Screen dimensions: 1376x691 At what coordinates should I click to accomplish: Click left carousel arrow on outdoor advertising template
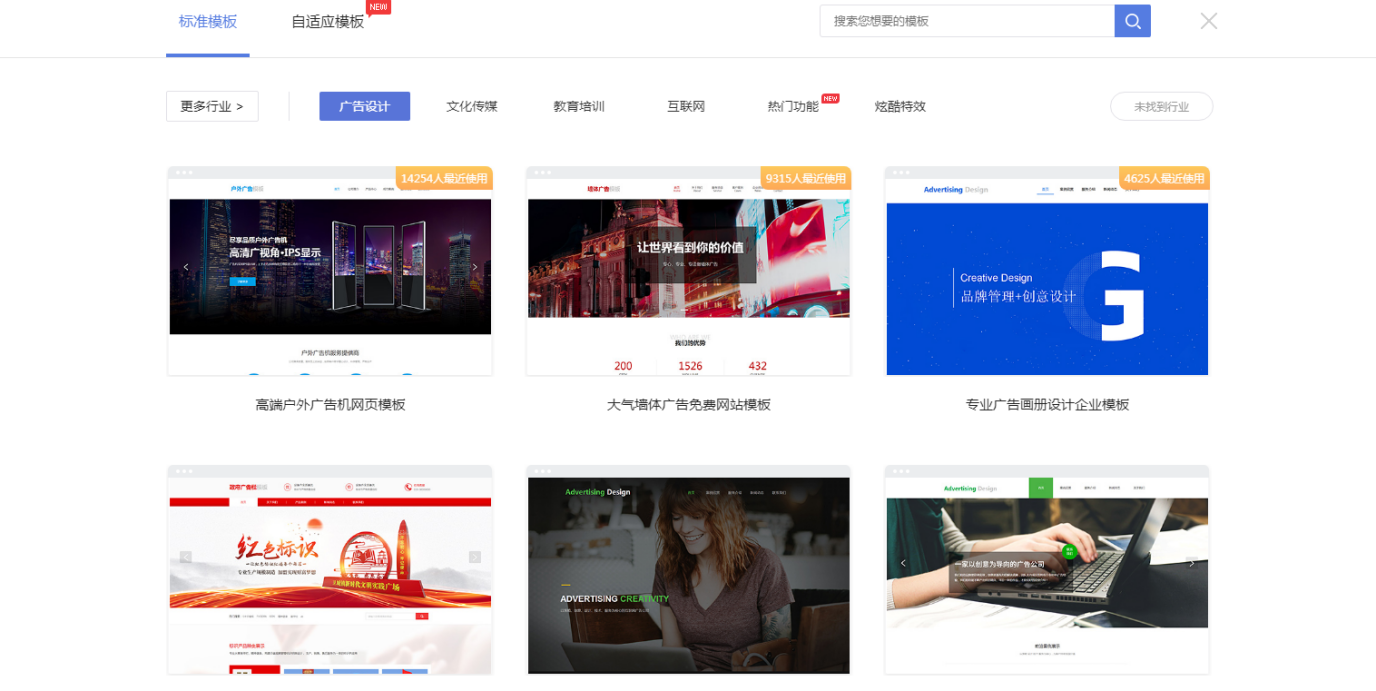[x=186, y=267]
